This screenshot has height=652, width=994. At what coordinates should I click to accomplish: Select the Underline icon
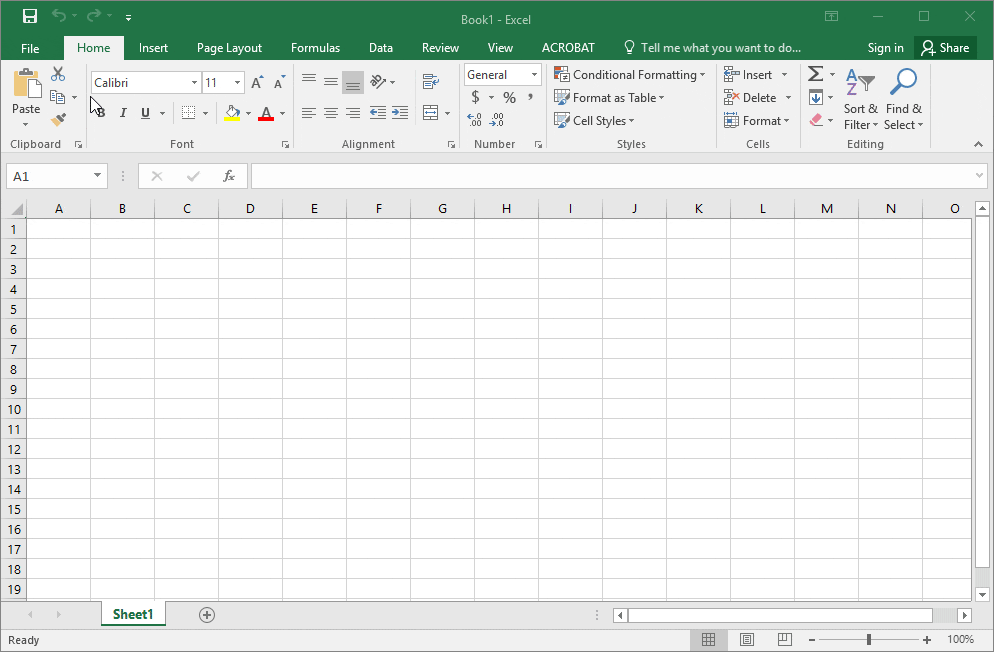click(142, 113)
